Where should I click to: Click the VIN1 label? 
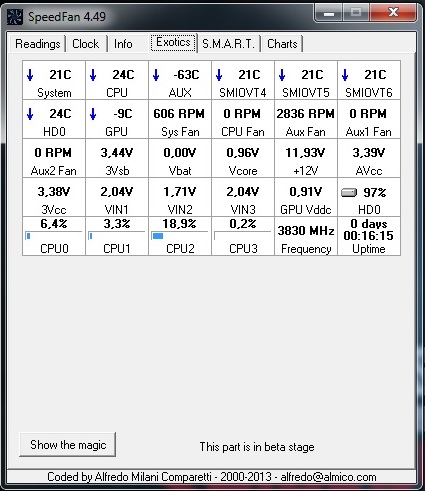point(116,210)
